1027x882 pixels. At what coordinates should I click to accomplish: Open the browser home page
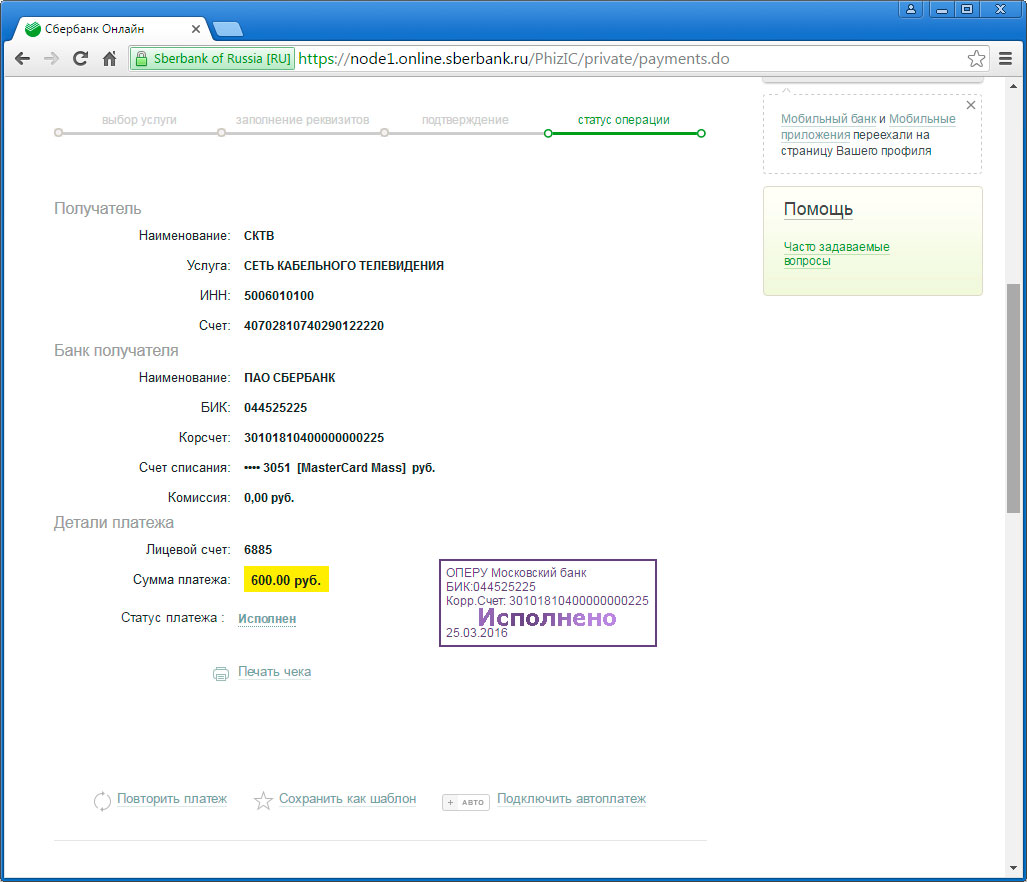click(x=109, y=59)
